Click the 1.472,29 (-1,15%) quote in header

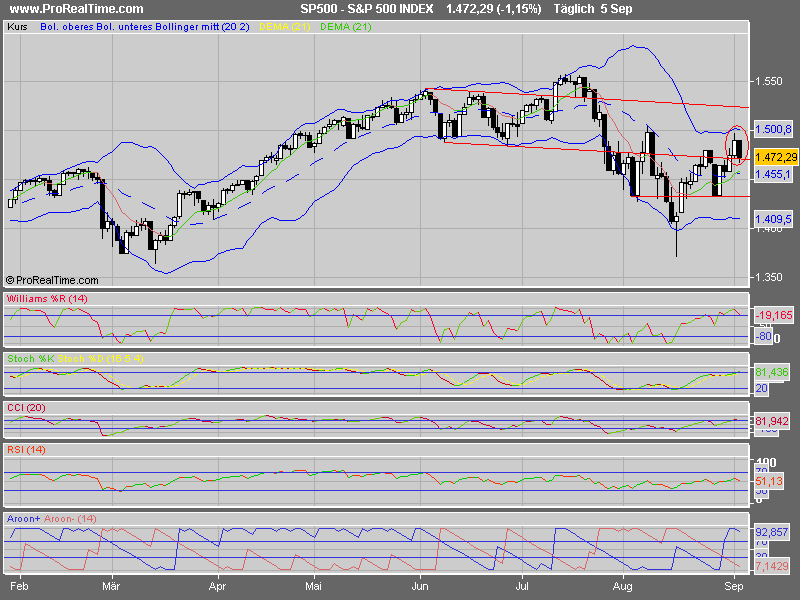[493, 9]
